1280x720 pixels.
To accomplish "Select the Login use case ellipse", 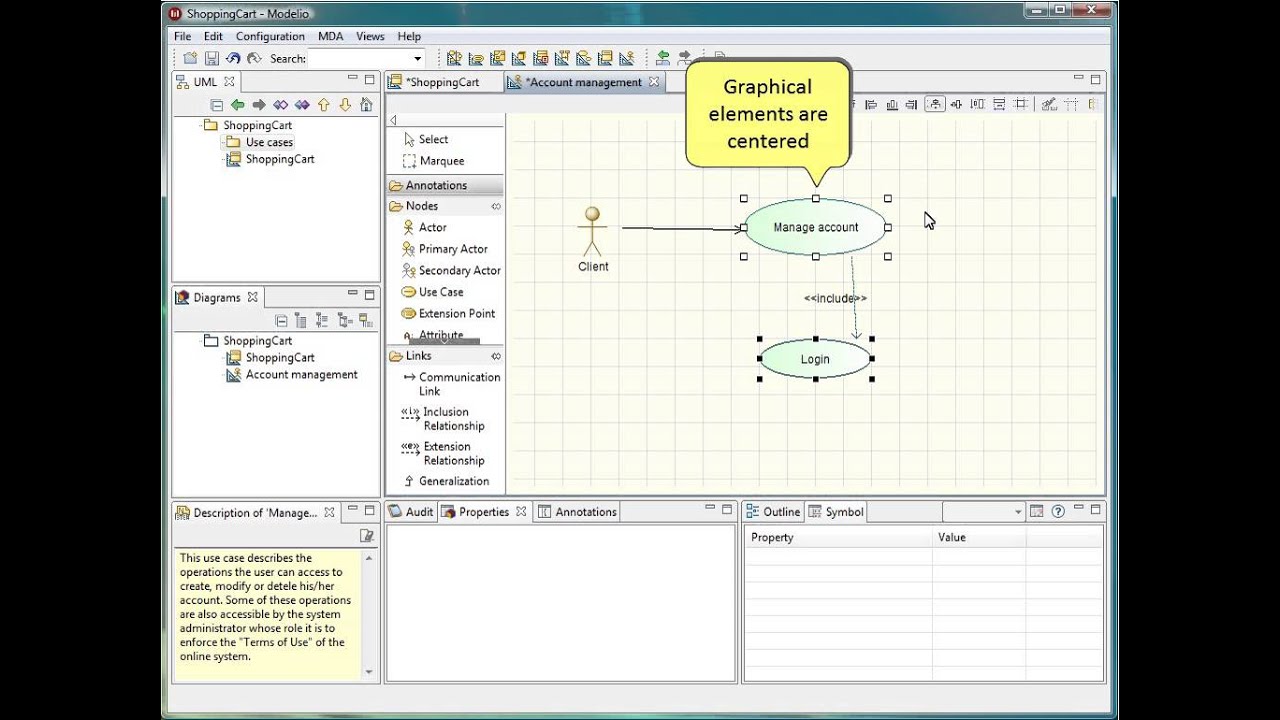I will pyautogui.click(x=815, y=359).
